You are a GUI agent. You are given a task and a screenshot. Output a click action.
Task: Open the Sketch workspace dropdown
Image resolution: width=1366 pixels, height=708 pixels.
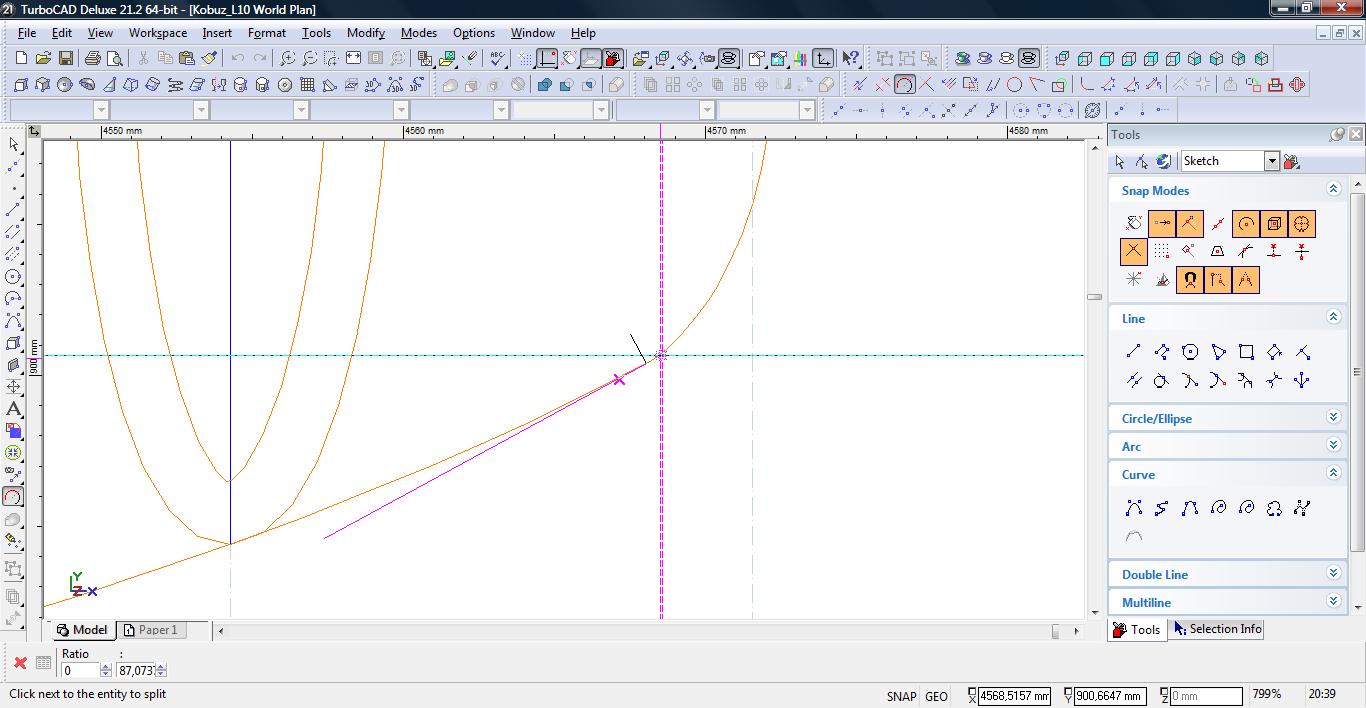pos(1272,161)
